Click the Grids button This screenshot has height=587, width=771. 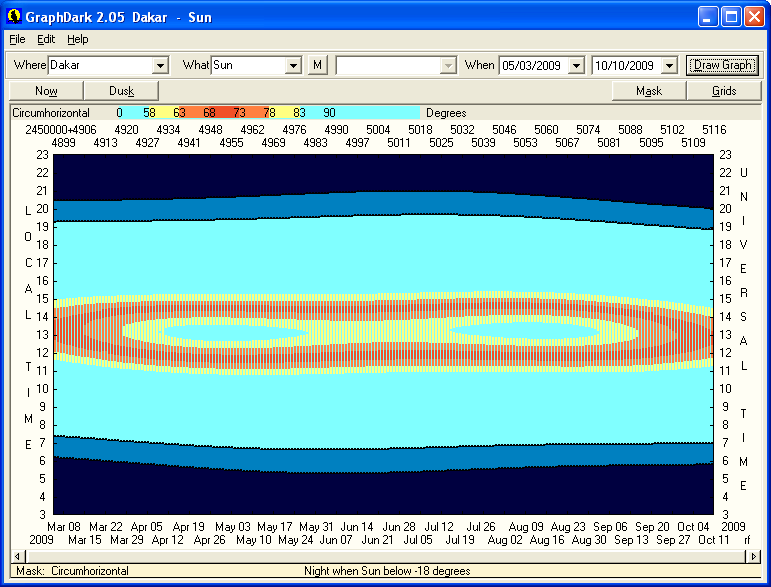[x=724, y=91]
